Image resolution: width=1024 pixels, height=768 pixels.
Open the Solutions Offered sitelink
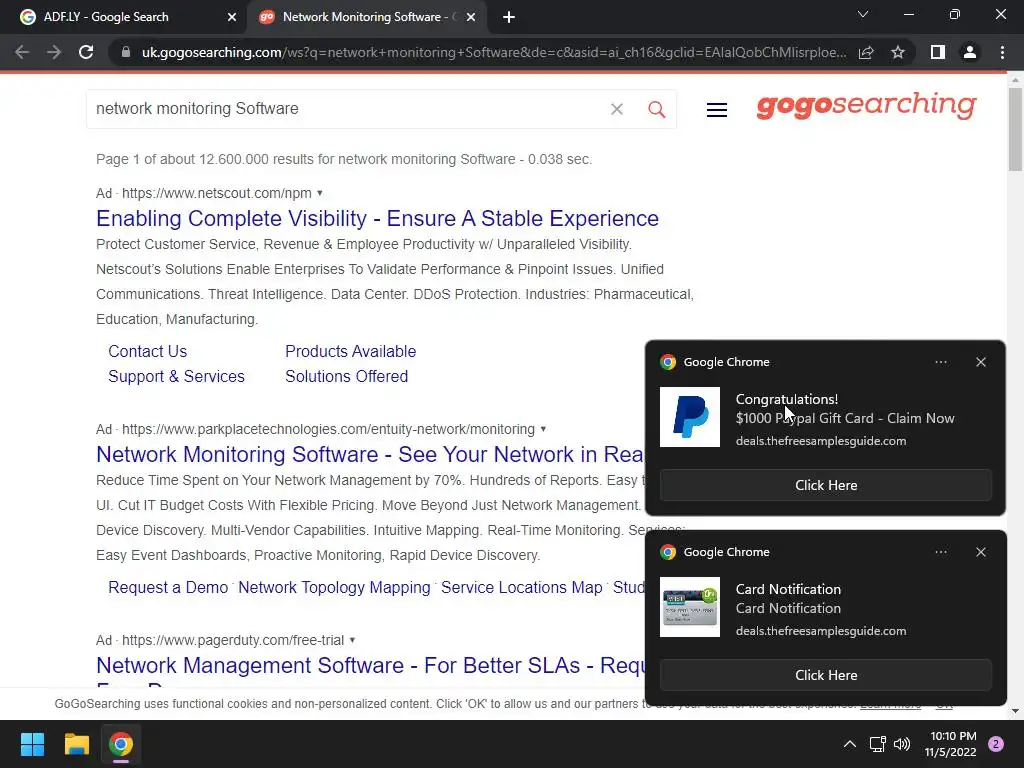tap(347, 376)
